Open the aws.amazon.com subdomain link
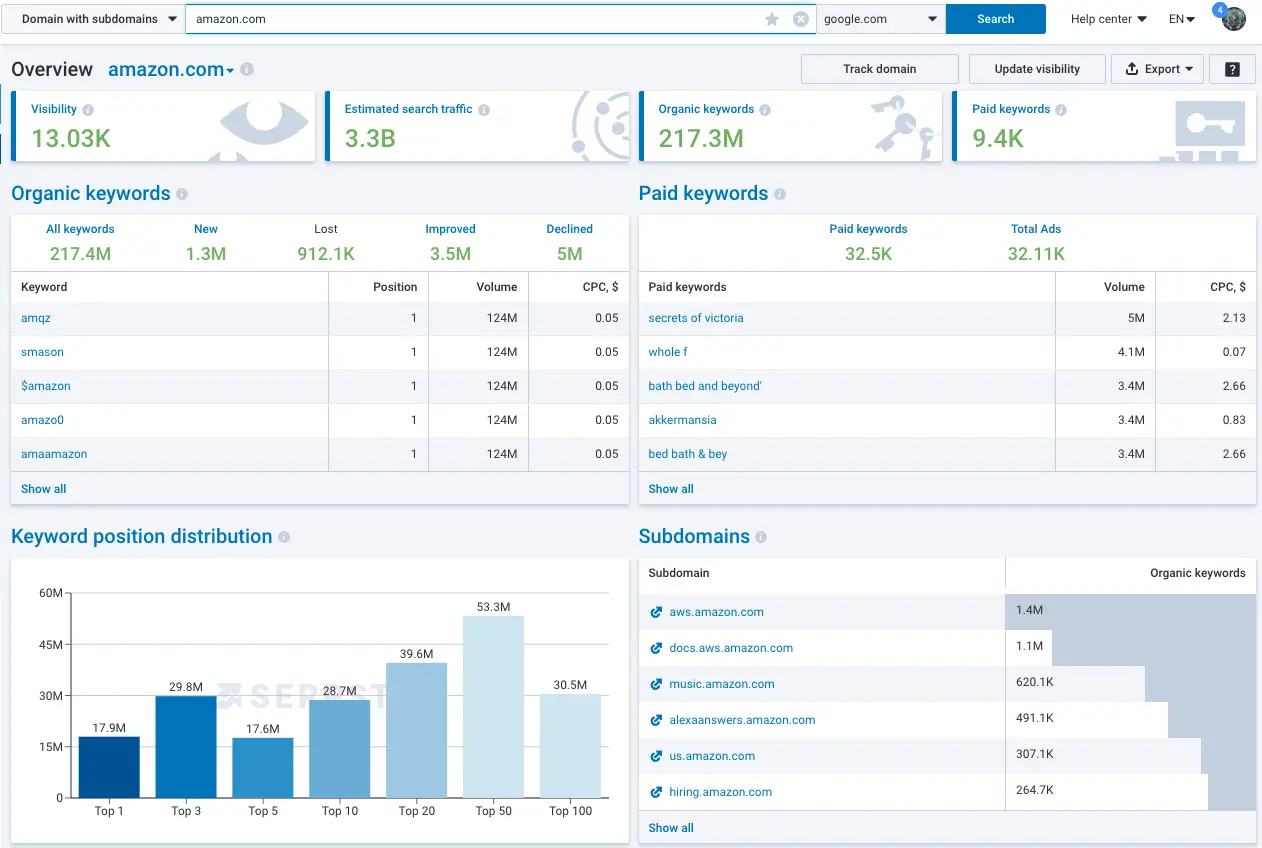The width and height of the screenshot is (1262, 848). point(716,612)
